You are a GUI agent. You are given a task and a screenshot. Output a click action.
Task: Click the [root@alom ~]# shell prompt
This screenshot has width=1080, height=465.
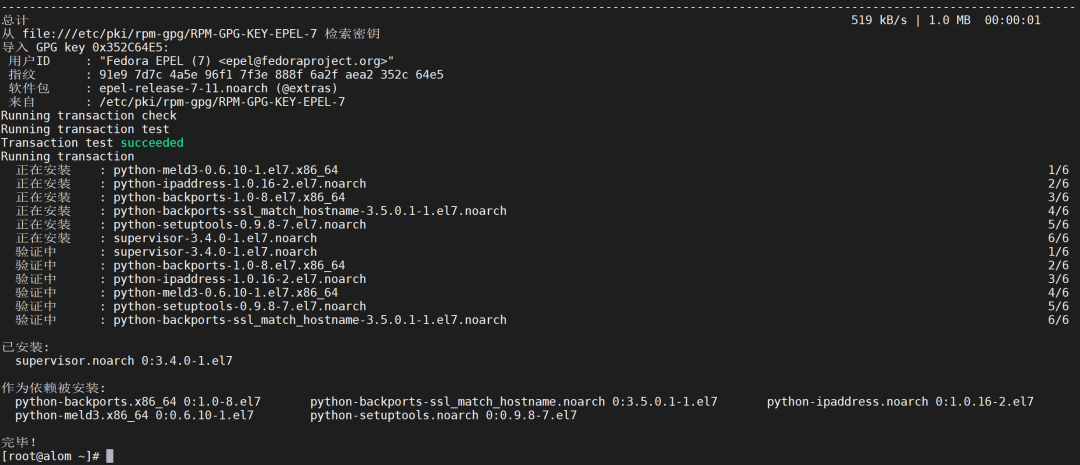pos(50,456)
